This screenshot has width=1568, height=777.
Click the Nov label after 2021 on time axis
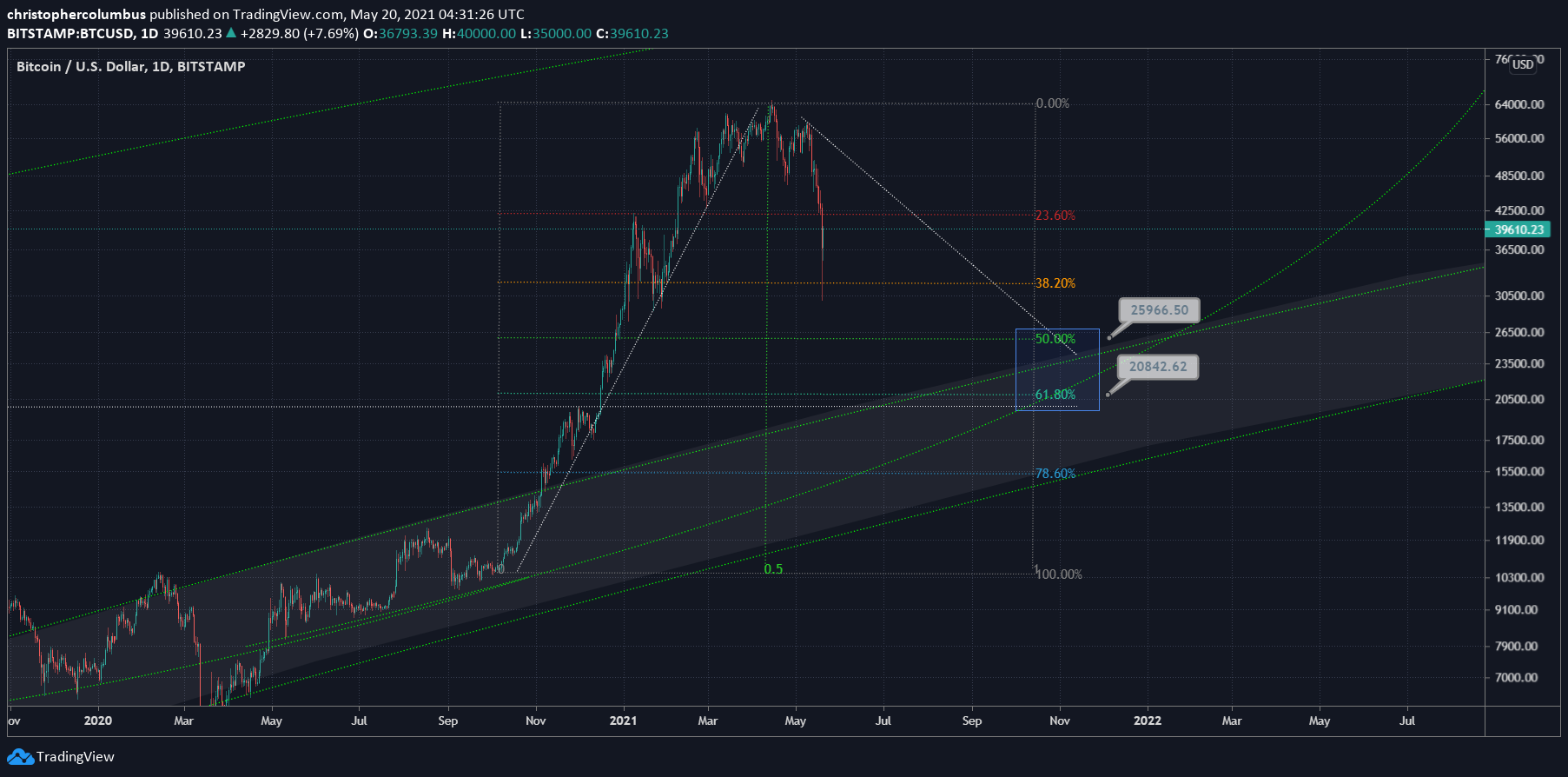pyautogui.click(x=1060, y=721)
